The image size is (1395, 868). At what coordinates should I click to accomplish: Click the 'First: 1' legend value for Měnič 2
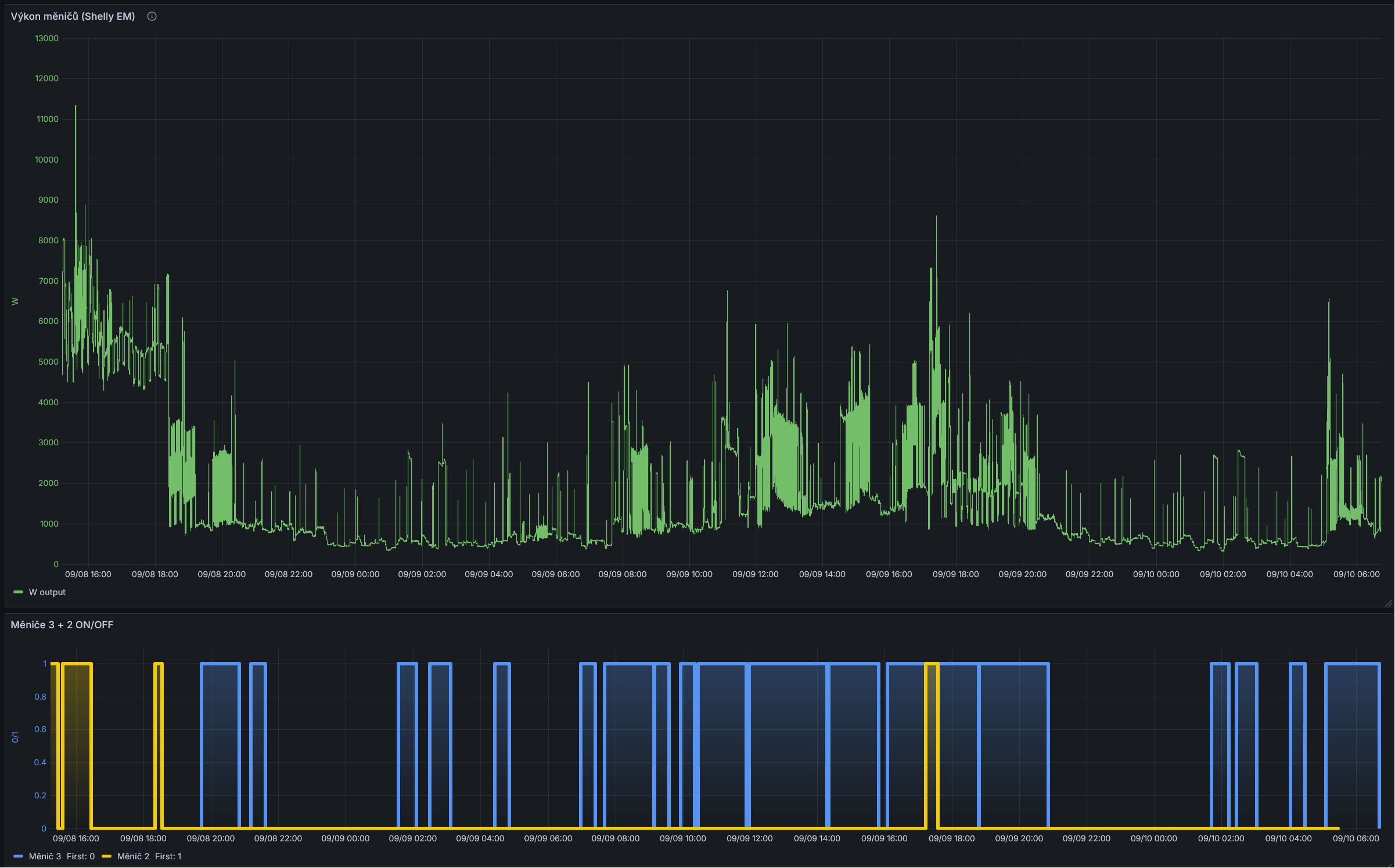168,856
